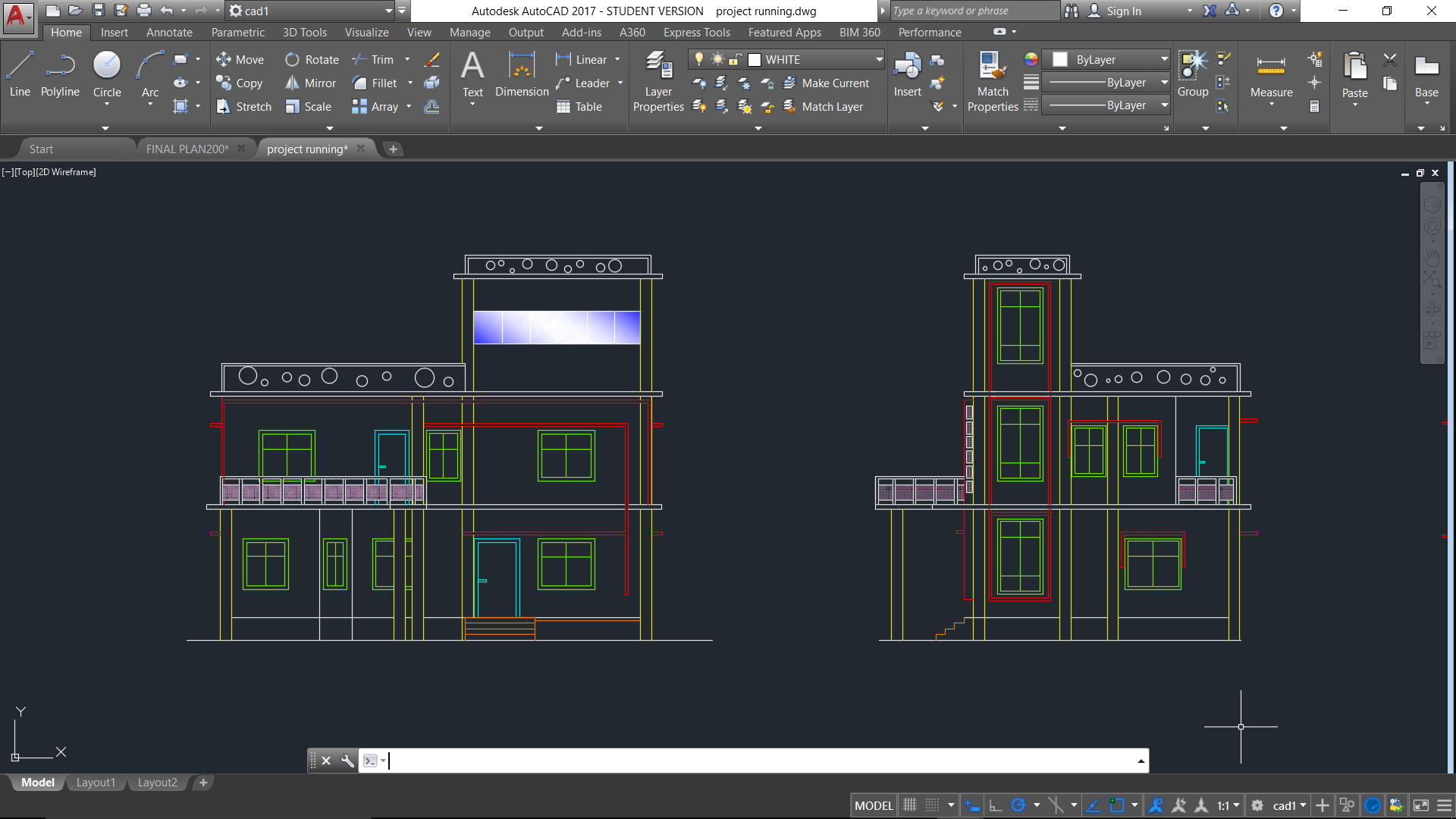Click the color wheel icon in Properties panel
The image size is (1456, 819).
click(1031, 59)
